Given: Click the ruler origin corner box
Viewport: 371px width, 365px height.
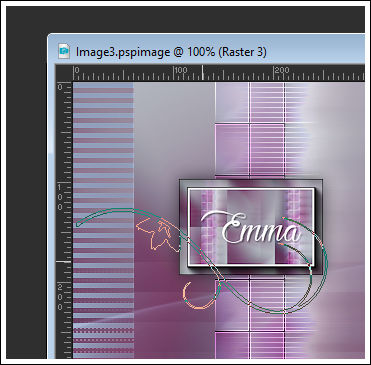Looking at the screenshot, I should (x=64, y=73).
